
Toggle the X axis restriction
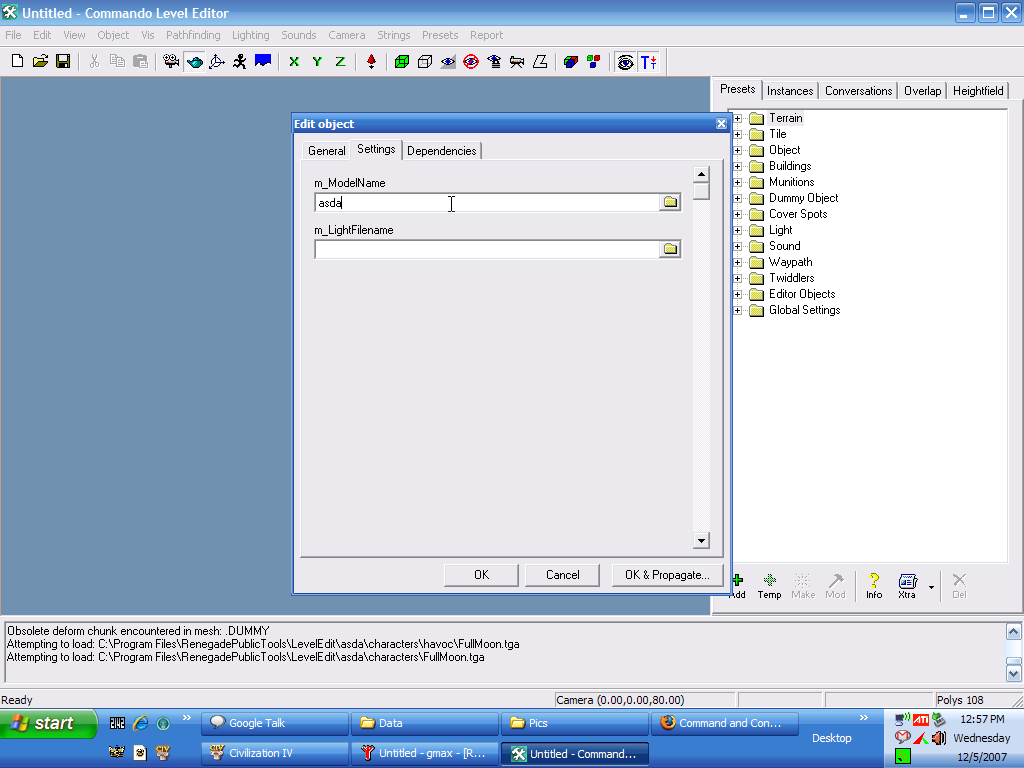point(294,62)
